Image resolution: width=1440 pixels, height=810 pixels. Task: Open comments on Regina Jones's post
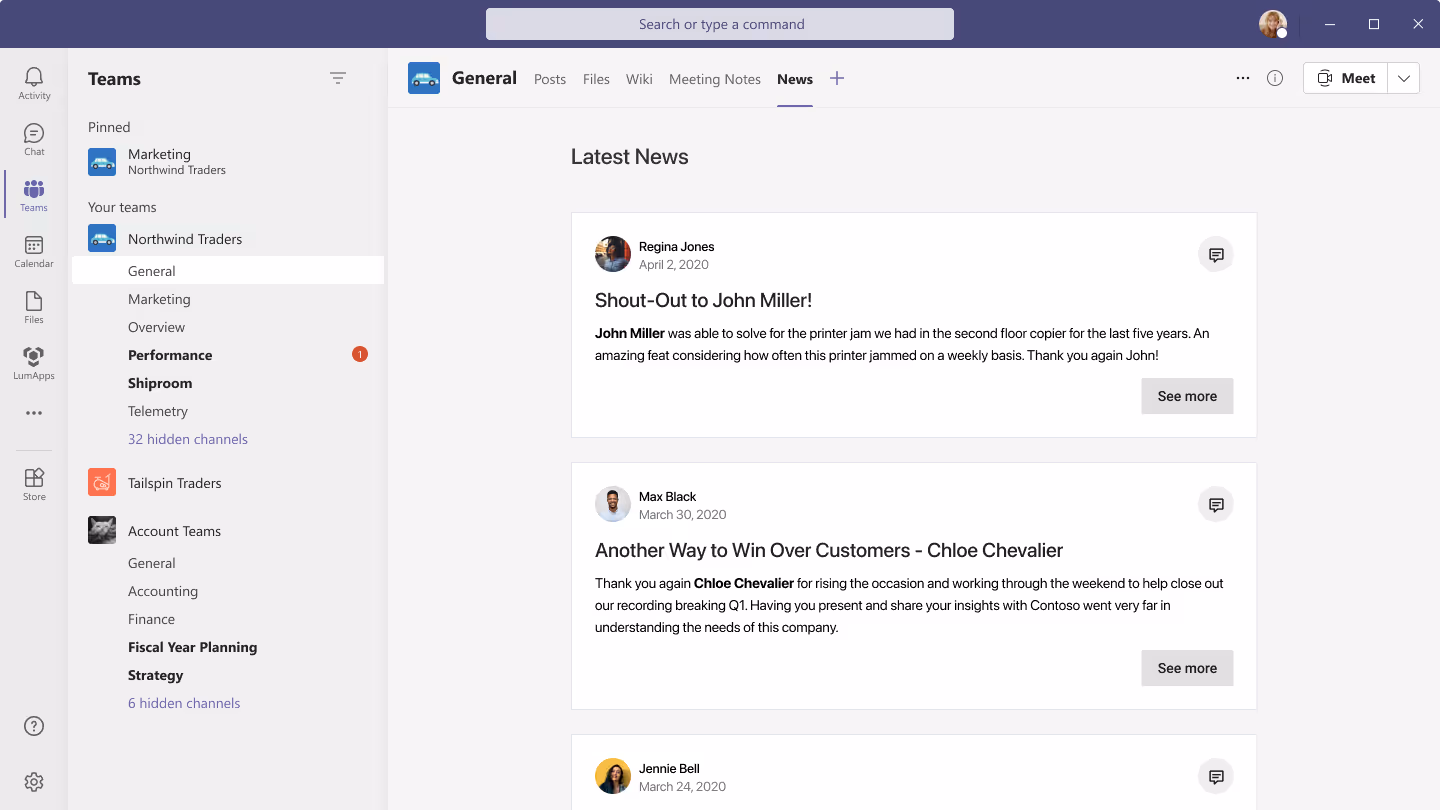tap(1216, 254)
